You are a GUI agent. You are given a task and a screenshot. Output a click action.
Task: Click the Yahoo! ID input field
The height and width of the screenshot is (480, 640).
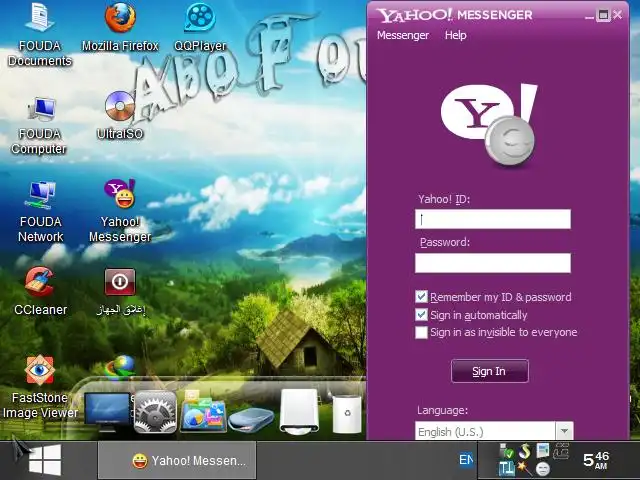coord(493,219)
